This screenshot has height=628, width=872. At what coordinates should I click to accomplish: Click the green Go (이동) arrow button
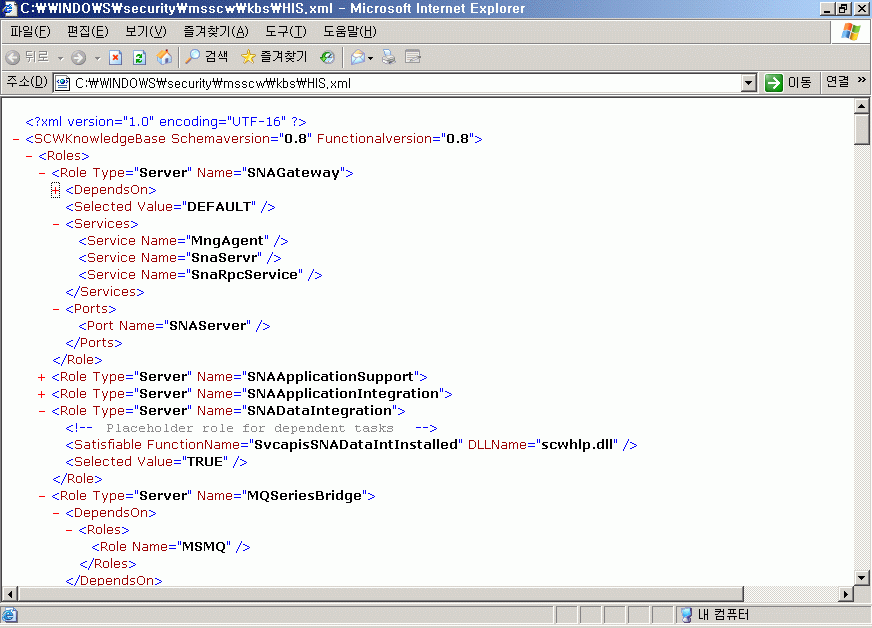[x=774, y=83]
